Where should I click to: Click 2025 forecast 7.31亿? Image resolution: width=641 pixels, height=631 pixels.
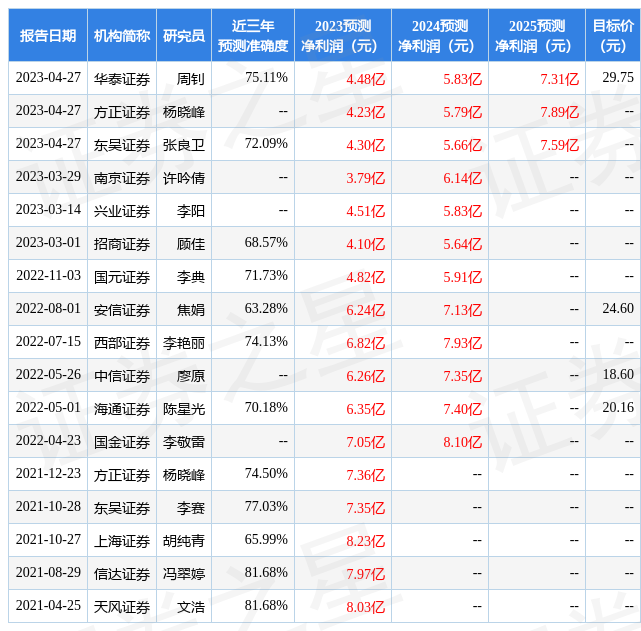click(559, 79)
